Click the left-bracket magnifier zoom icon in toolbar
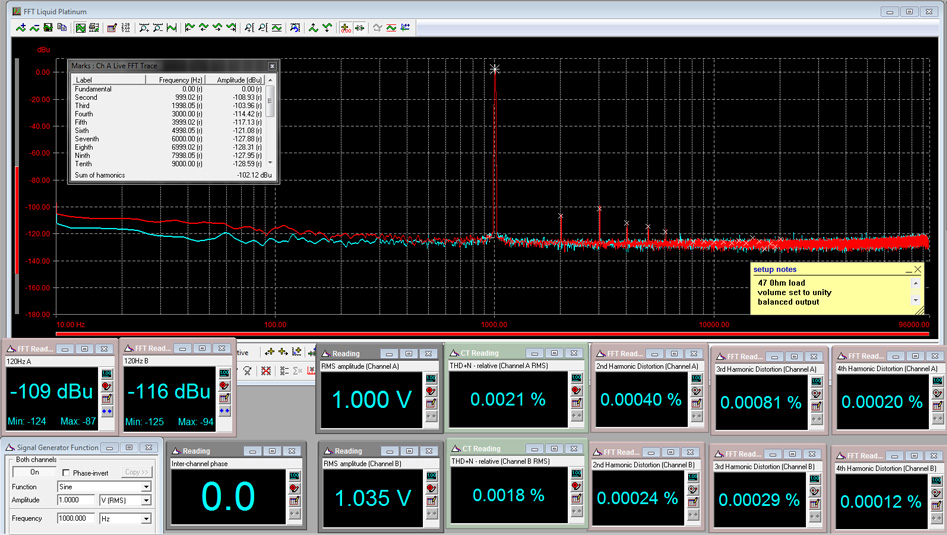Image resolution: width=947 pixels, height=535 pixels. tap(249, 28)
